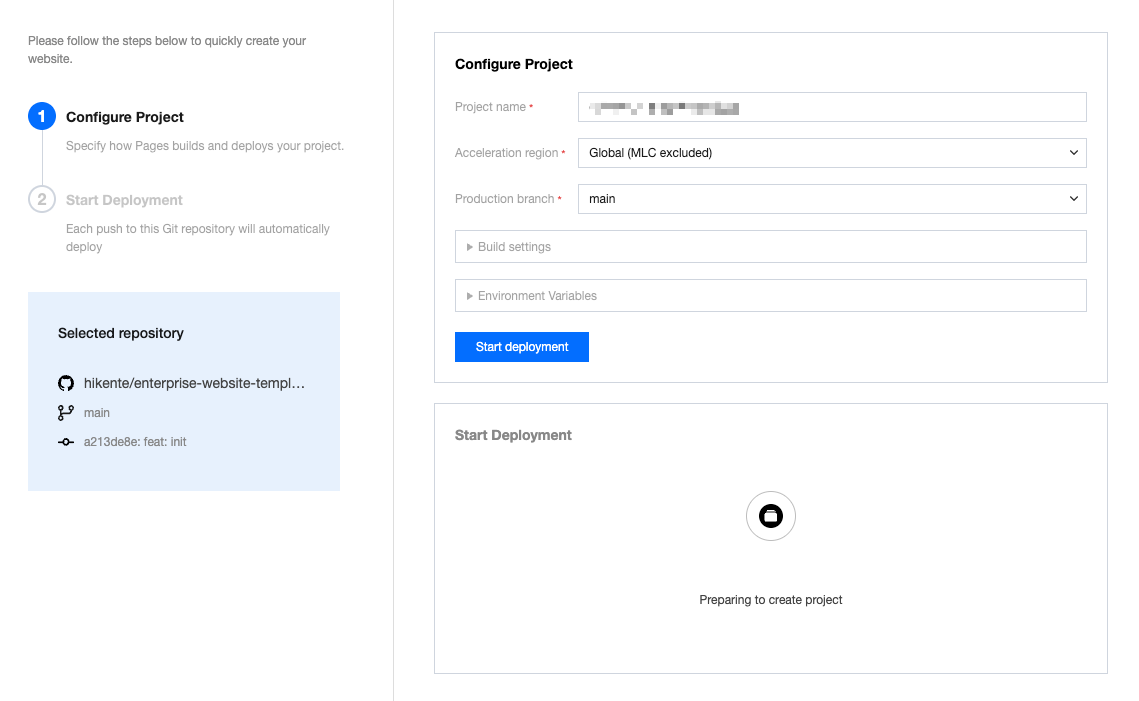
Task: Click the circular project preparation status icon
Action: pyautogui.click(x=770, y=516)
